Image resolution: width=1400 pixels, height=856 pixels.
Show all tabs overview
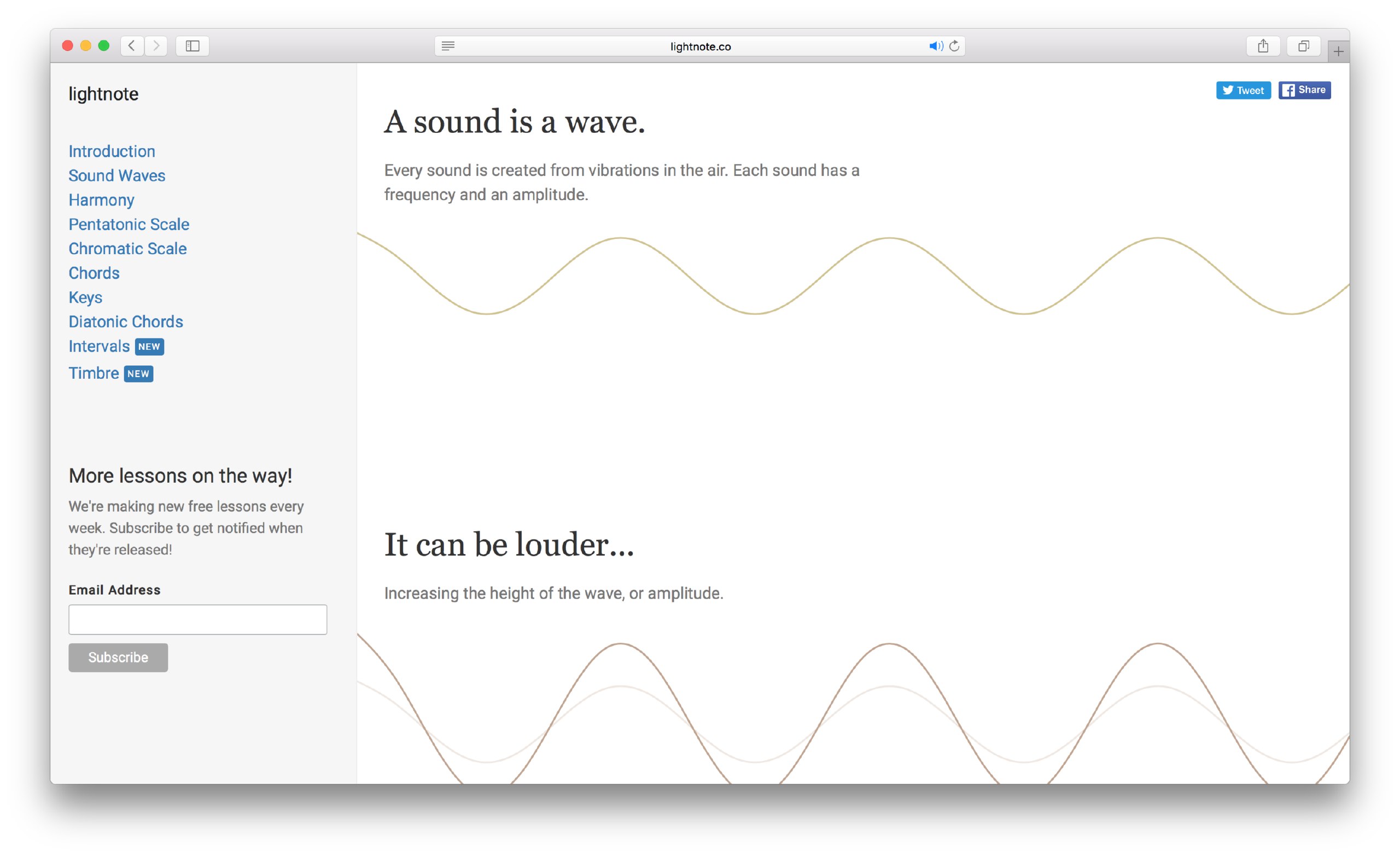tap(1303, 45)
